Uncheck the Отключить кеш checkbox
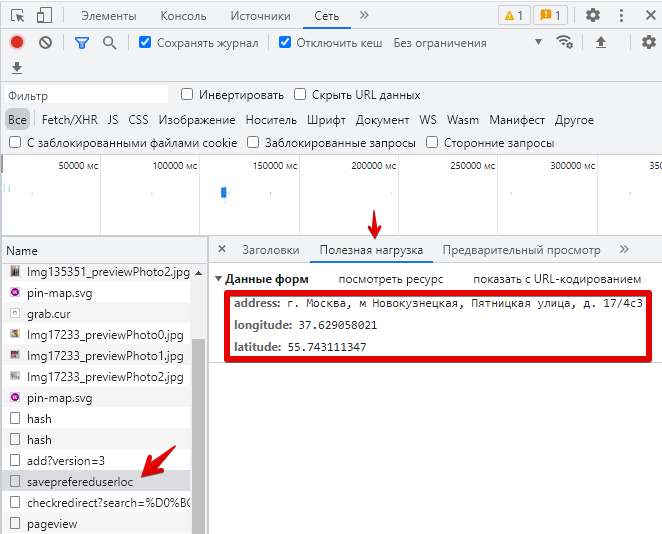 point(285,43)
